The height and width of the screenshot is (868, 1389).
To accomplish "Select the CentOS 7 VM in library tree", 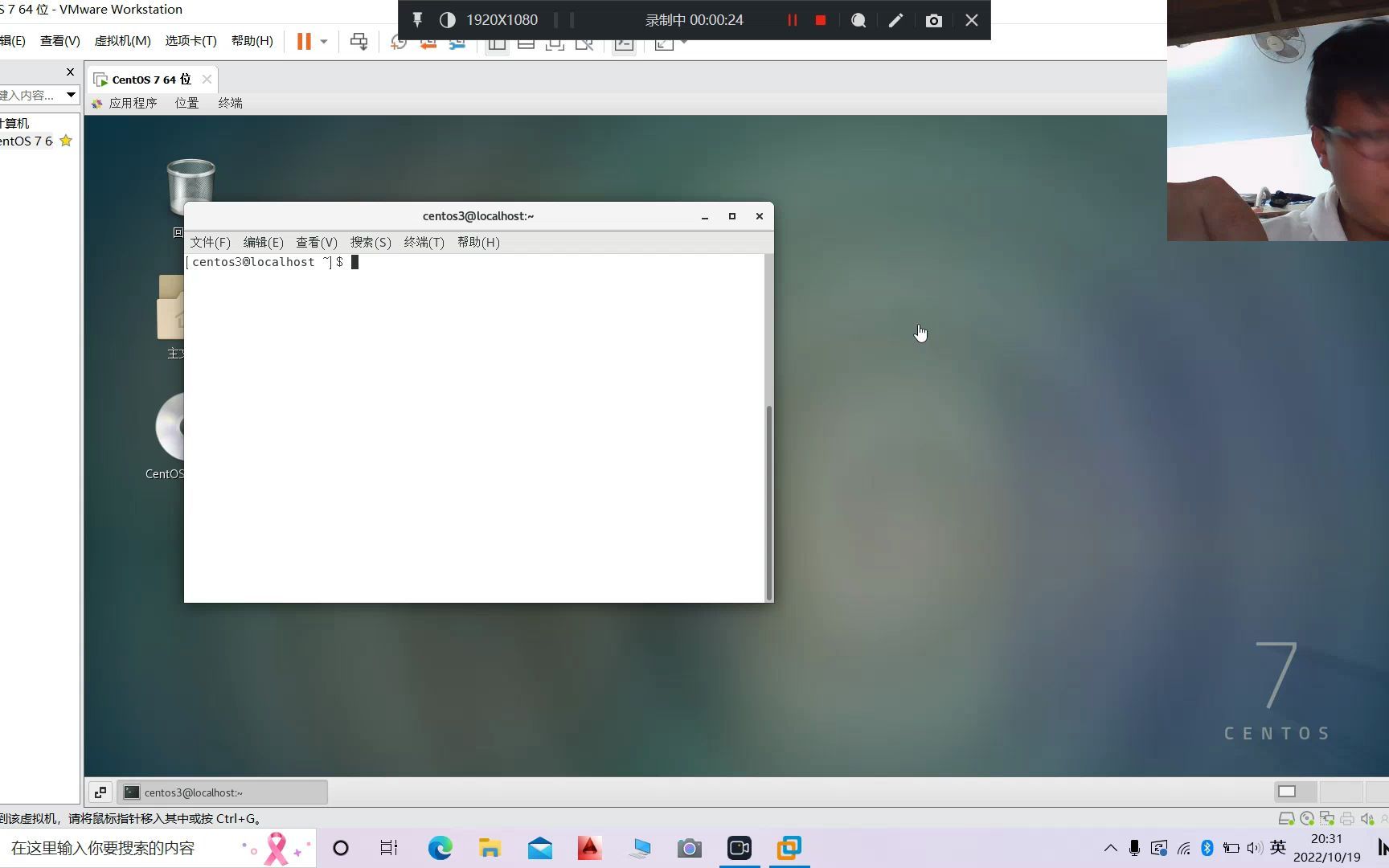I will point(27,141).
